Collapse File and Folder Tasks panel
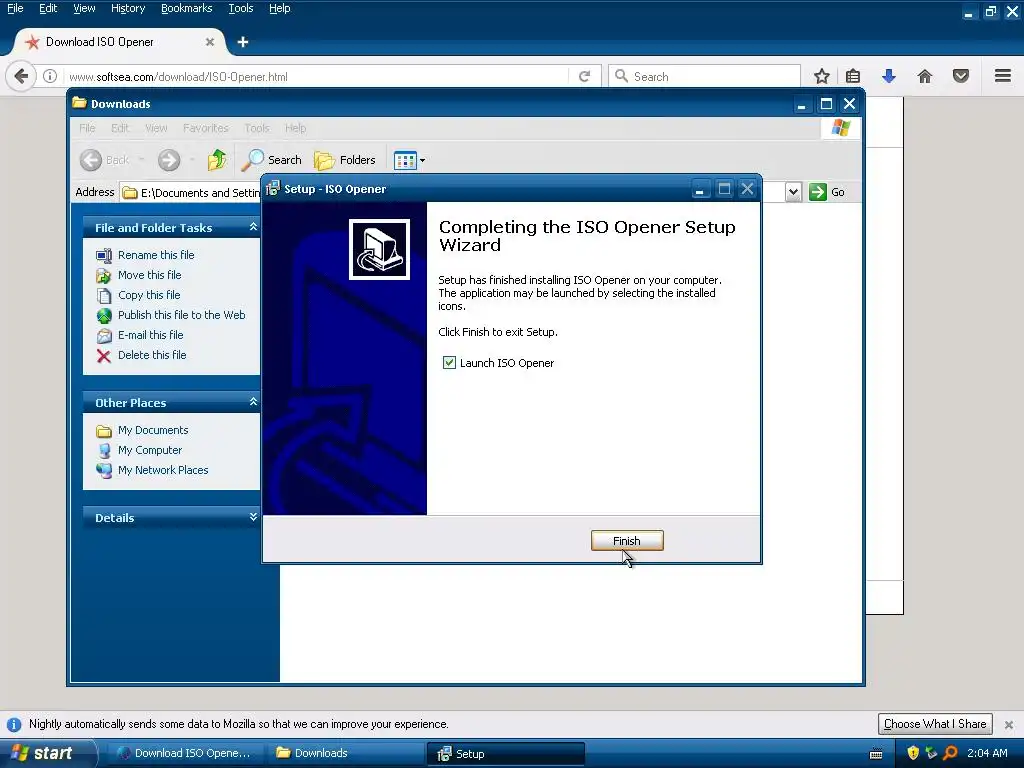1024x768 pixels. coord(253,227)
